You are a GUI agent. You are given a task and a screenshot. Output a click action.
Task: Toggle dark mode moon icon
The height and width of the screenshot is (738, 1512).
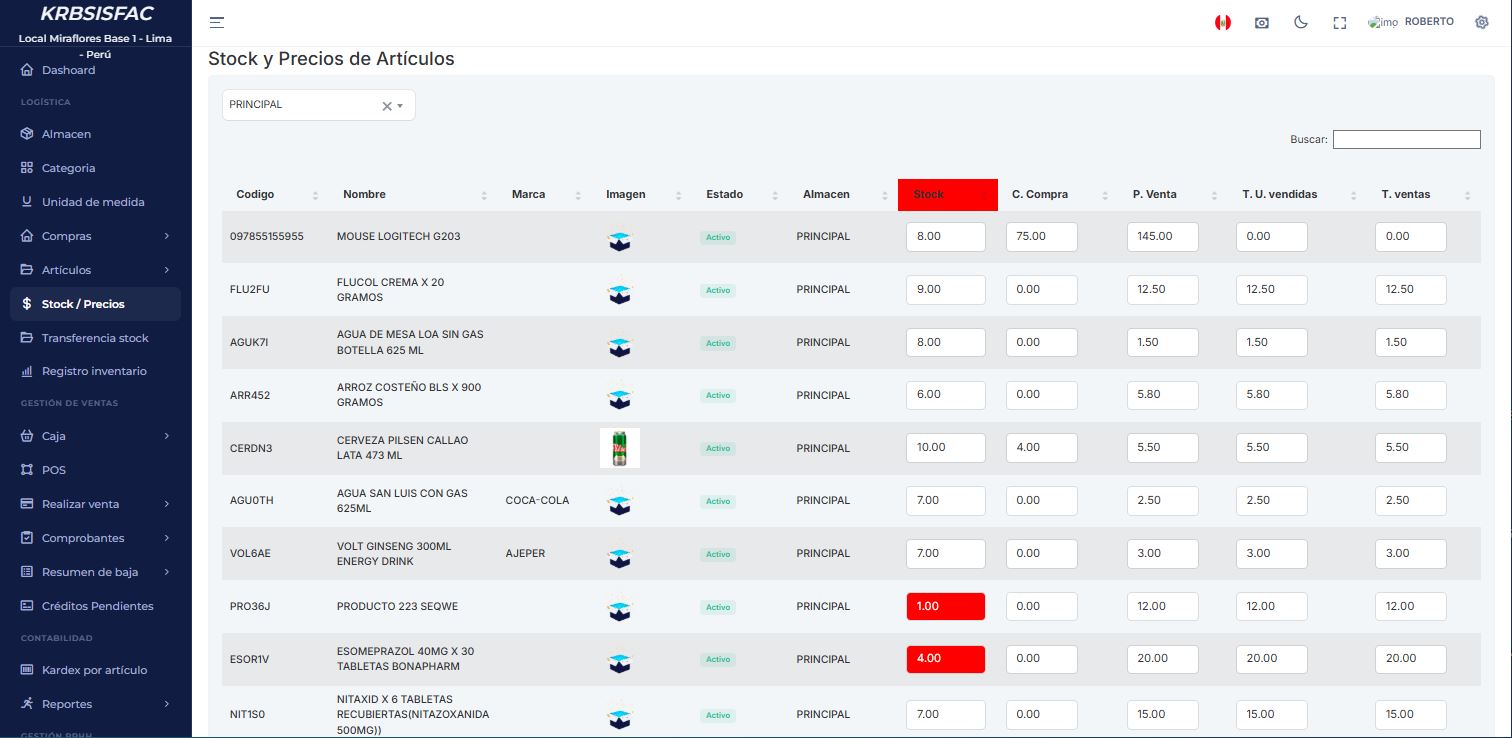(1301, 22)
